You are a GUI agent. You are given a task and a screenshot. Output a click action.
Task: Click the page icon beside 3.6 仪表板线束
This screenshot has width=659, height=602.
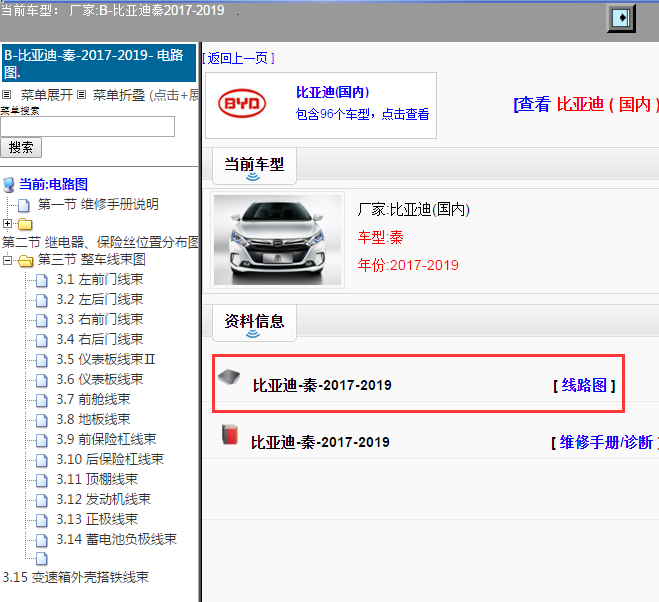pos(42,380)
